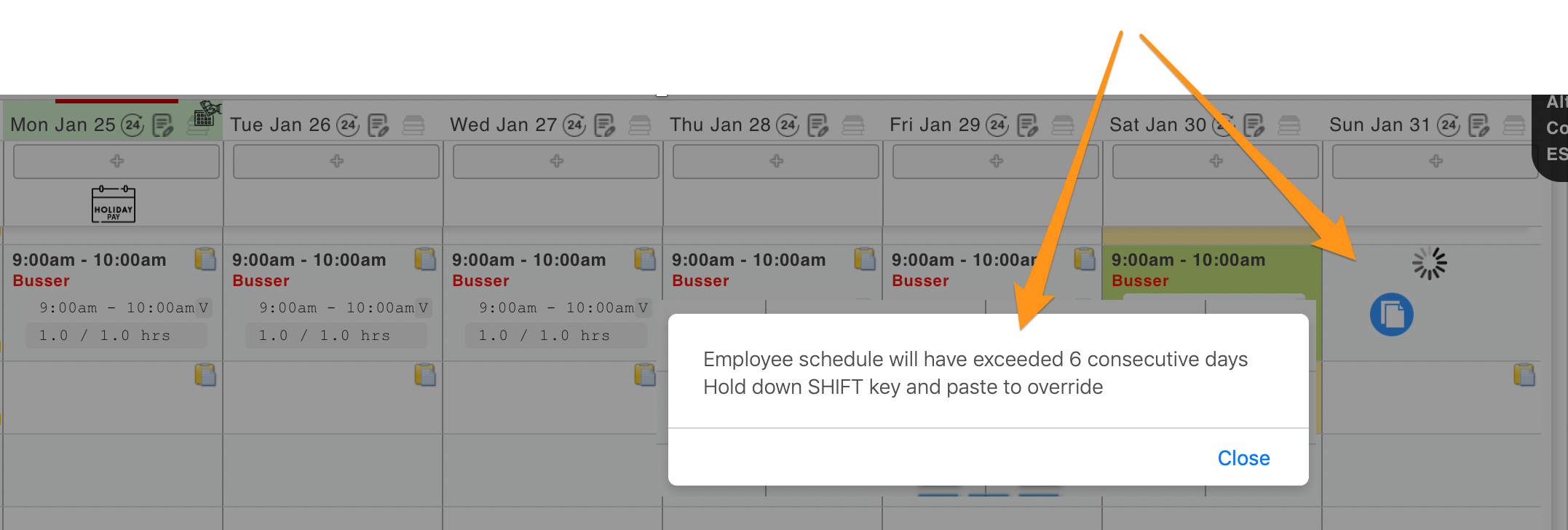Screen dimensions: 1568x530
Task: Click the paste clipboard icon on Monday's Busser shift
Action: tap(205, 259)
